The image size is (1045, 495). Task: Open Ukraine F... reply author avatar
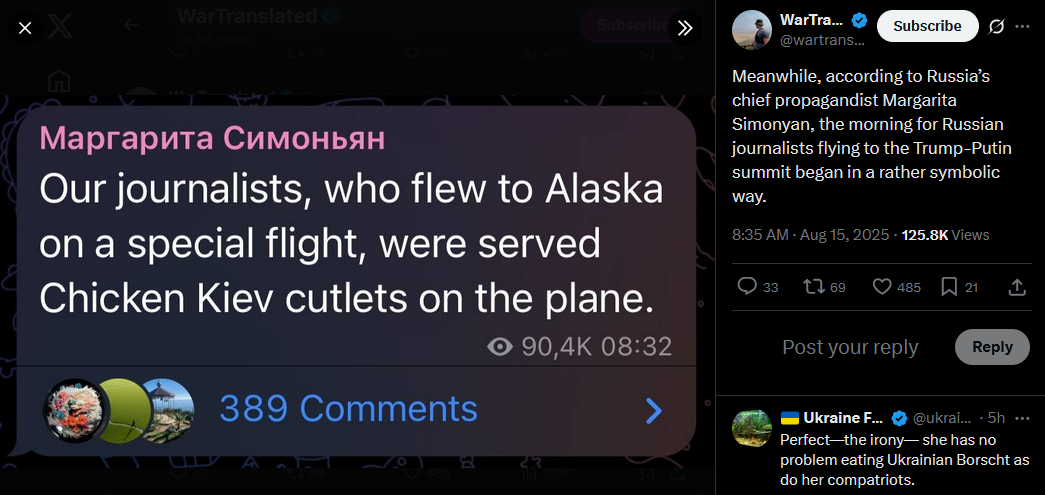pyautogui.click(x=752, y=428)
